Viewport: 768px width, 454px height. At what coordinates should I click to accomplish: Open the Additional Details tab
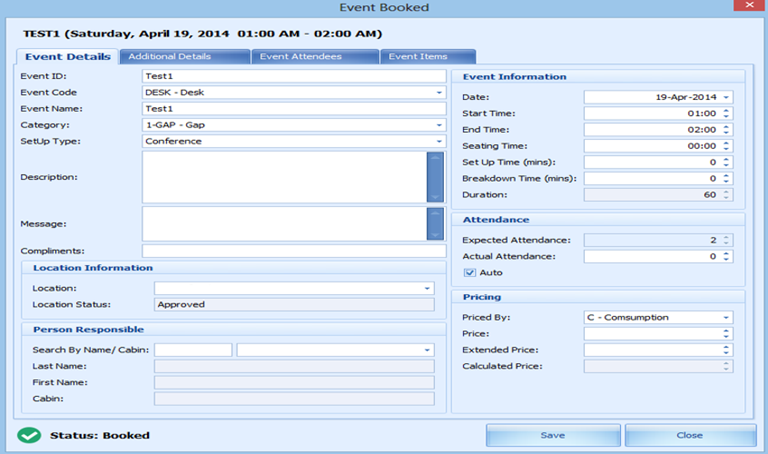pos(185,56)
